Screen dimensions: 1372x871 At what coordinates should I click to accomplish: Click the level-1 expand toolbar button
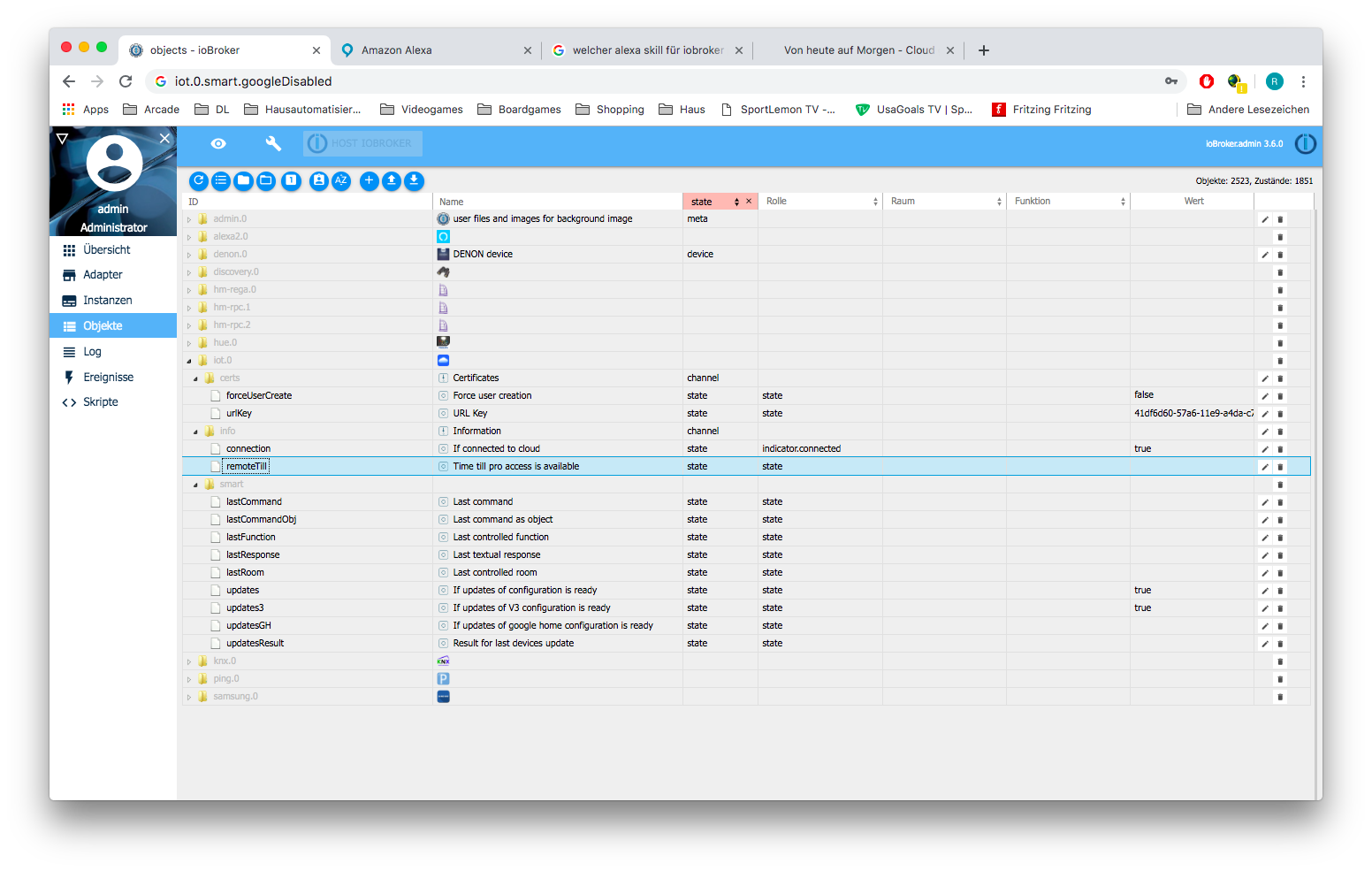coord(291,180)
